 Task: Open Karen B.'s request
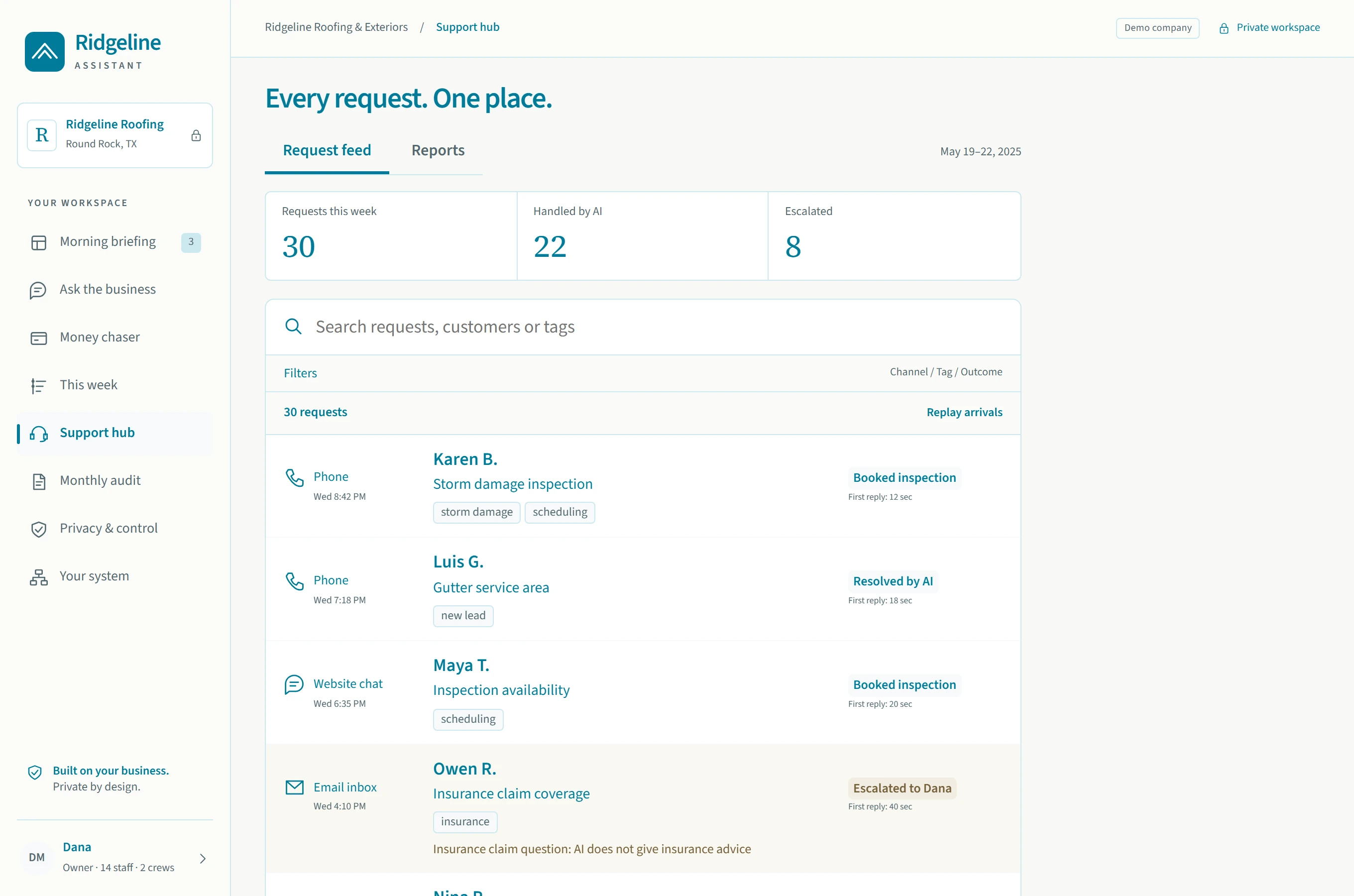click(x=643, y=486)
